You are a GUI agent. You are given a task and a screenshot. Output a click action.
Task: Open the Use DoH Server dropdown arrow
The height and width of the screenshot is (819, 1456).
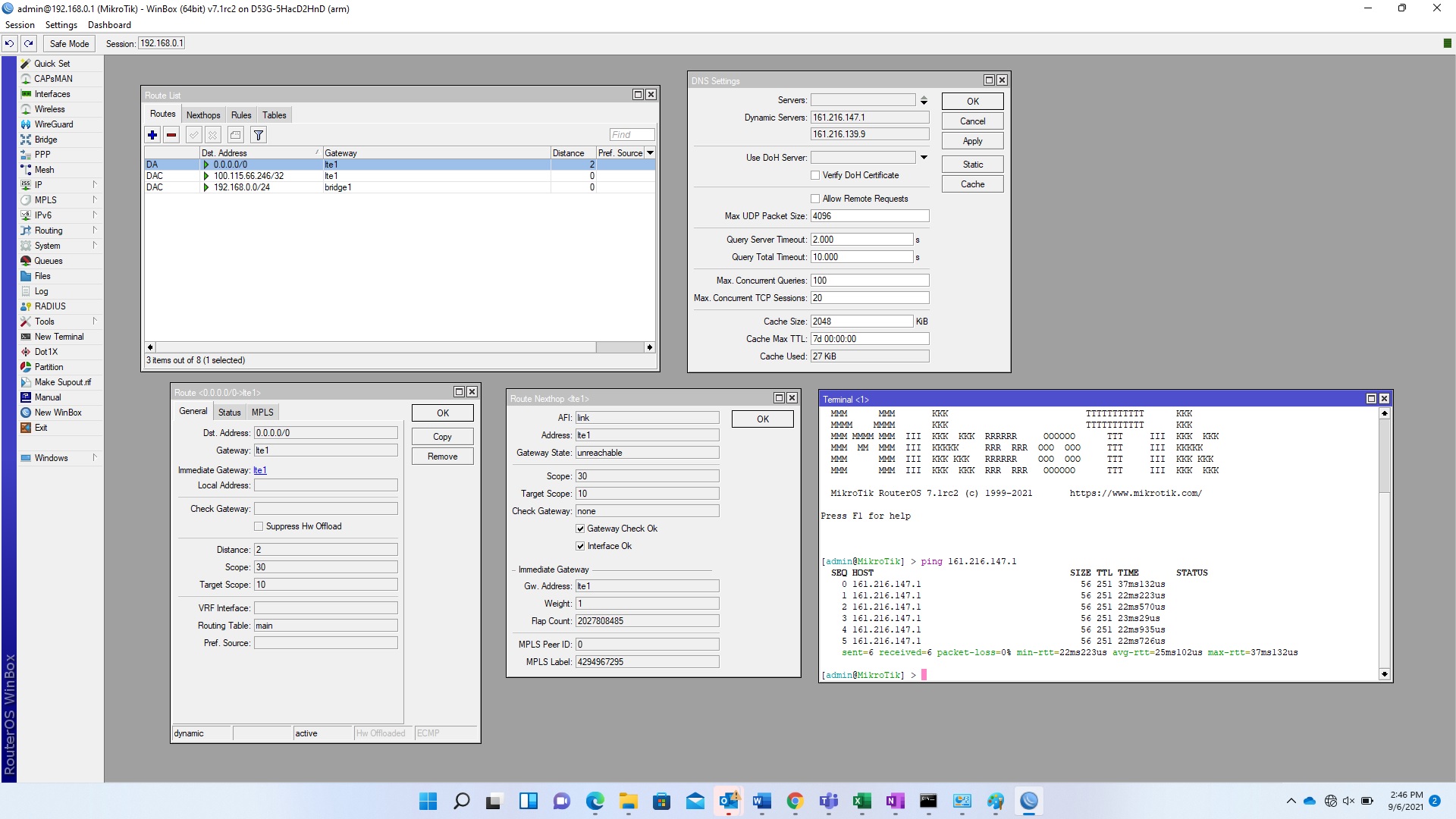click(924, 158)
